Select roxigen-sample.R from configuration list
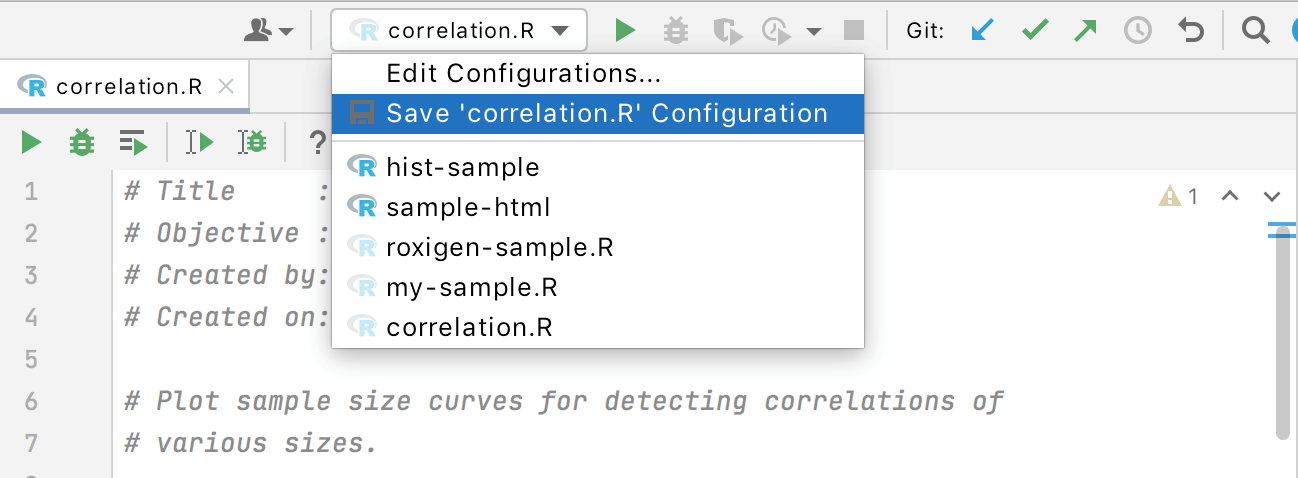The image size is (1298, 478). point(499,247)
